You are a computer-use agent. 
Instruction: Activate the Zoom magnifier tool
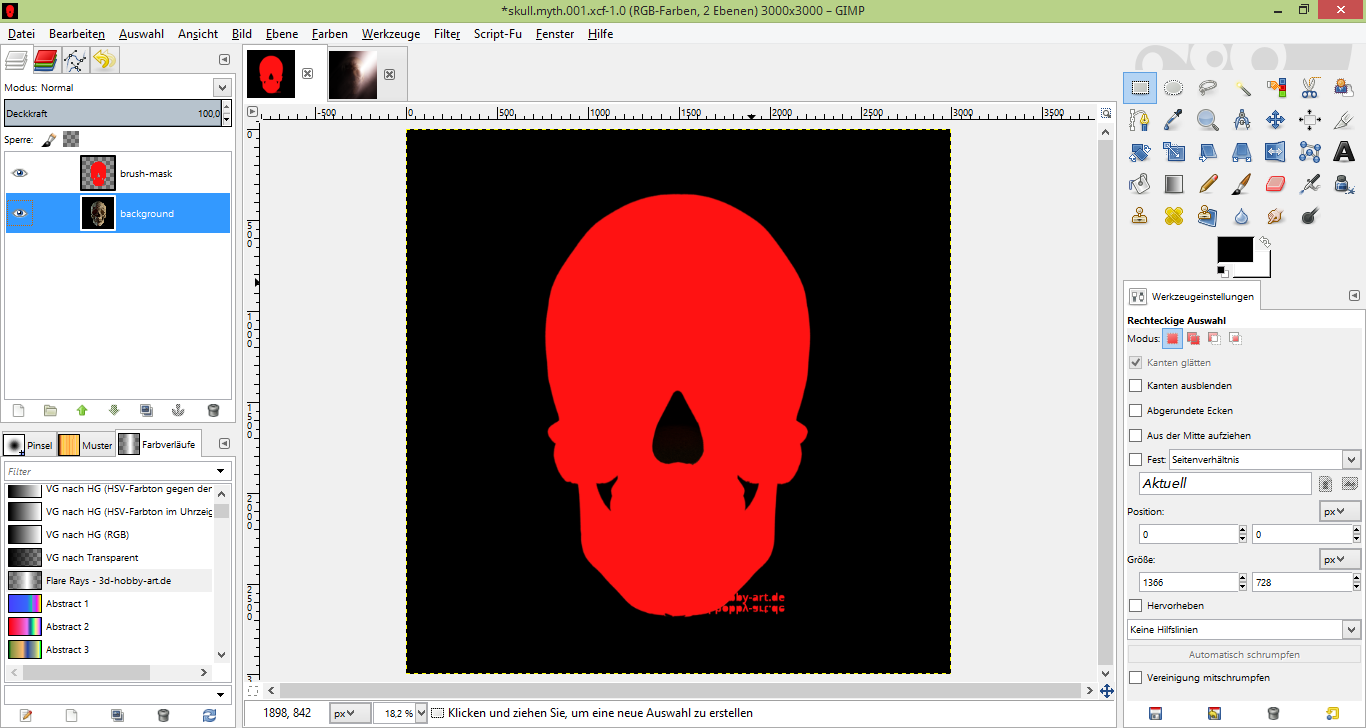coord(1208,120)
